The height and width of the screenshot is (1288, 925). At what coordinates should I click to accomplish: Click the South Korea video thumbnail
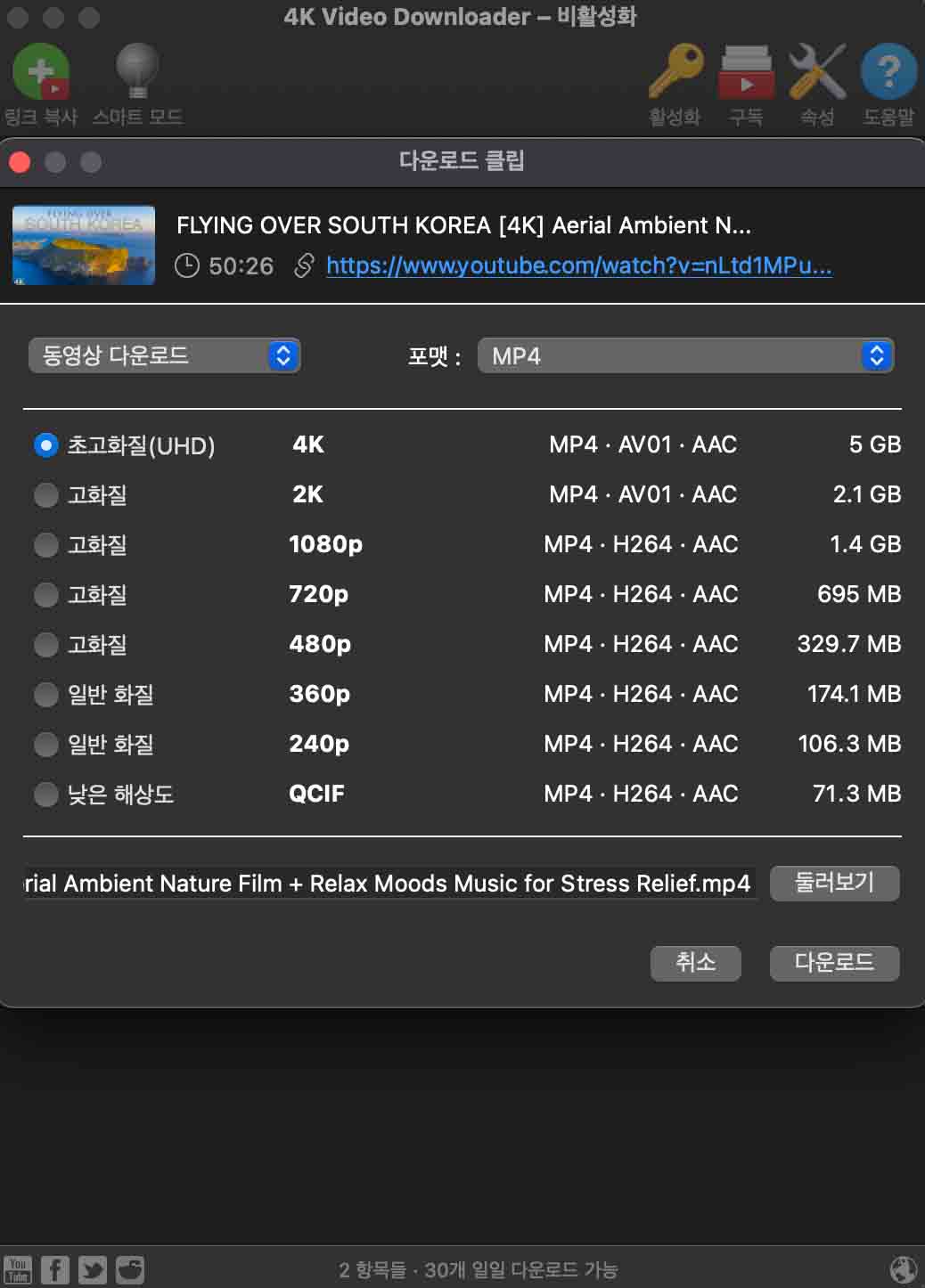(x=84, y=245)
